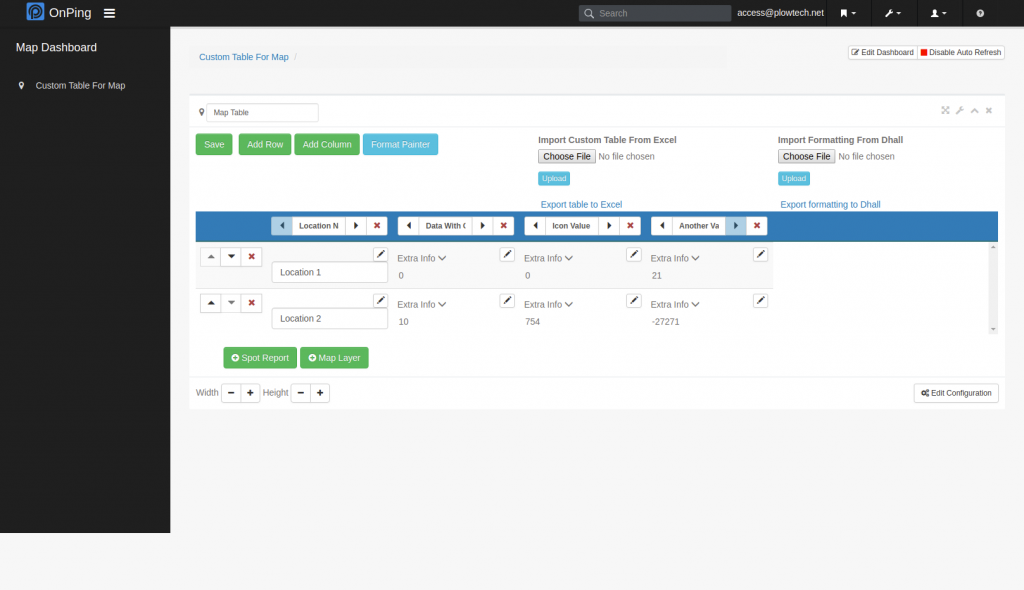The width and height of the screenshot is (1024, 590).
Task: Increase table Width using the plus stepper
Action: pos(249,392)
